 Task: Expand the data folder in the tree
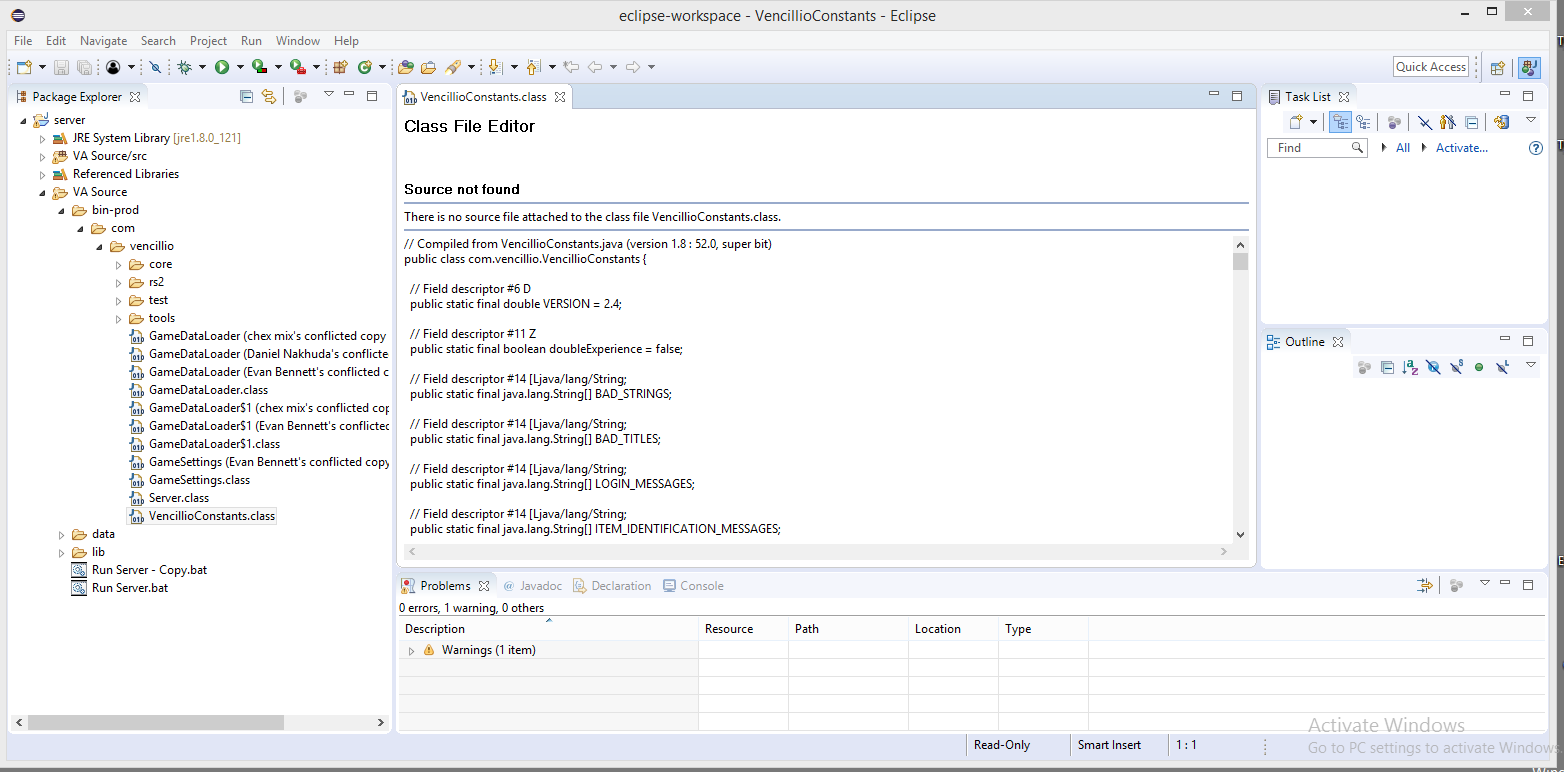(61, 534)
